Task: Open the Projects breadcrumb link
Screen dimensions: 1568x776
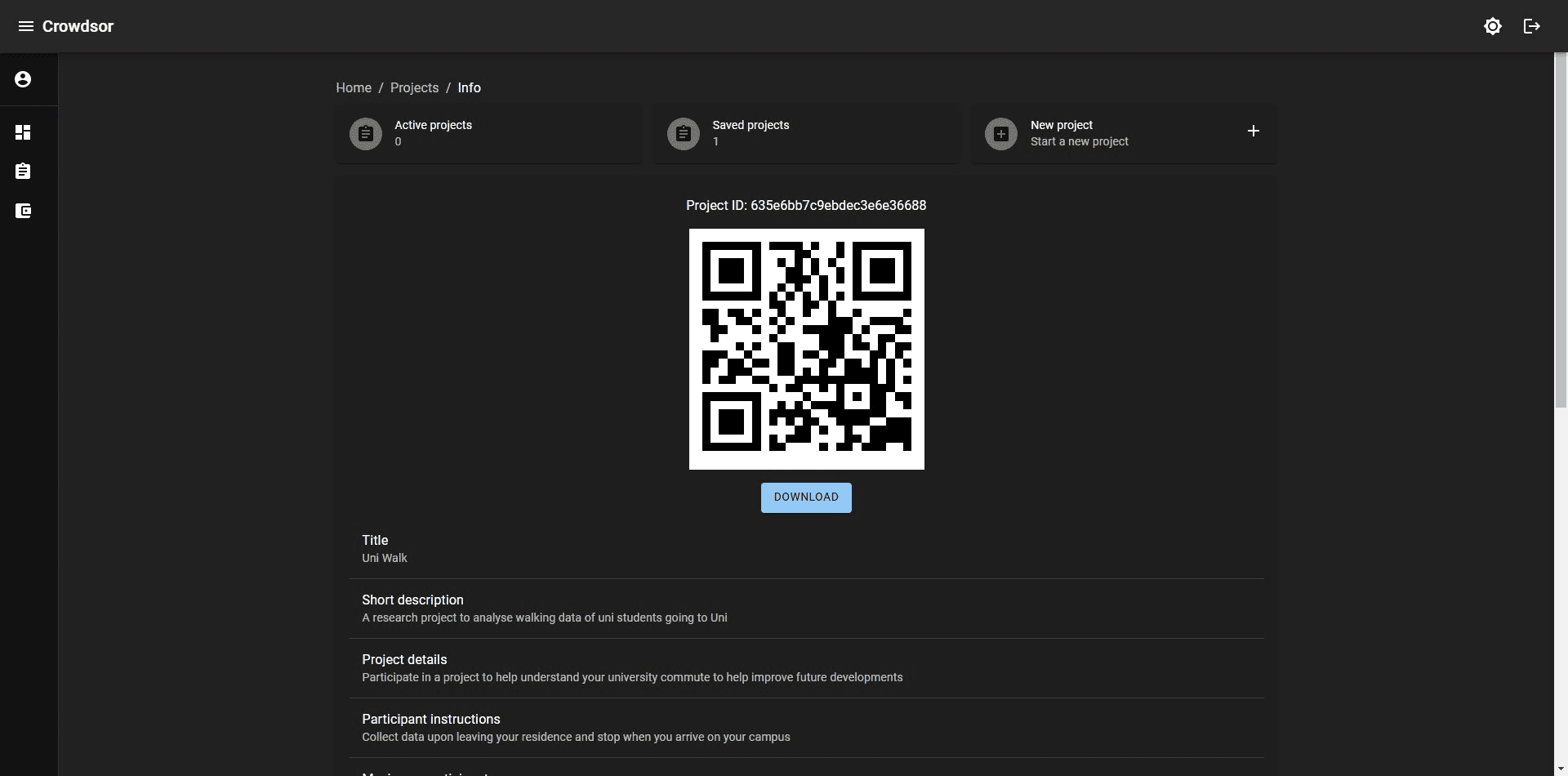Action: 414,87
